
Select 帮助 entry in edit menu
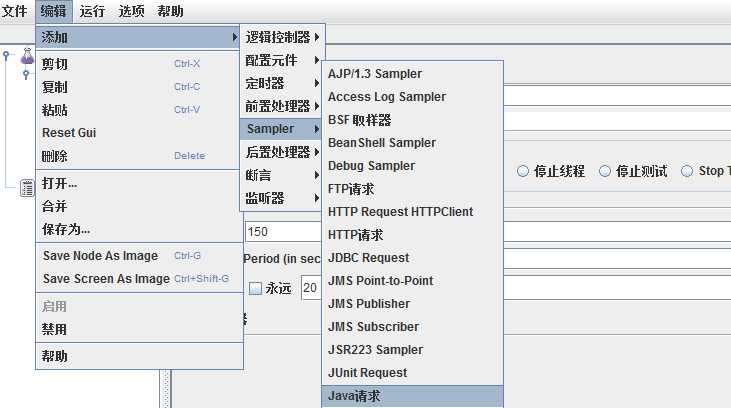[x=140, y=356]
